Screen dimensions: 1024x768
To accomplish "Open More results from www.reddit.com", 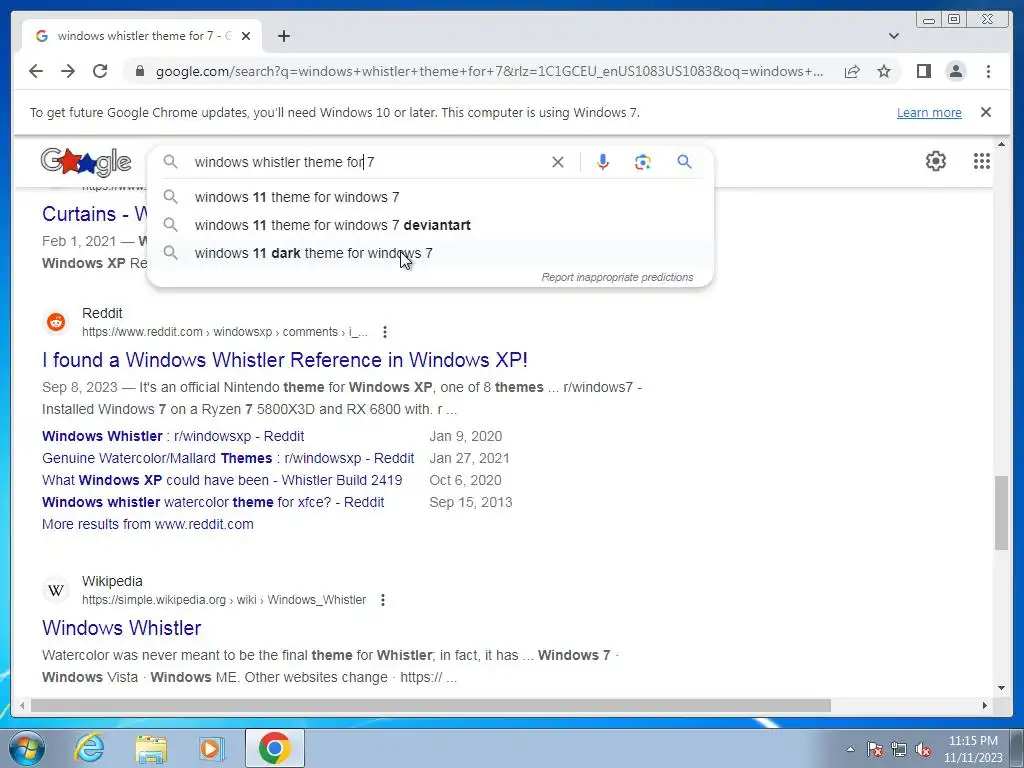I will (148, 524).
